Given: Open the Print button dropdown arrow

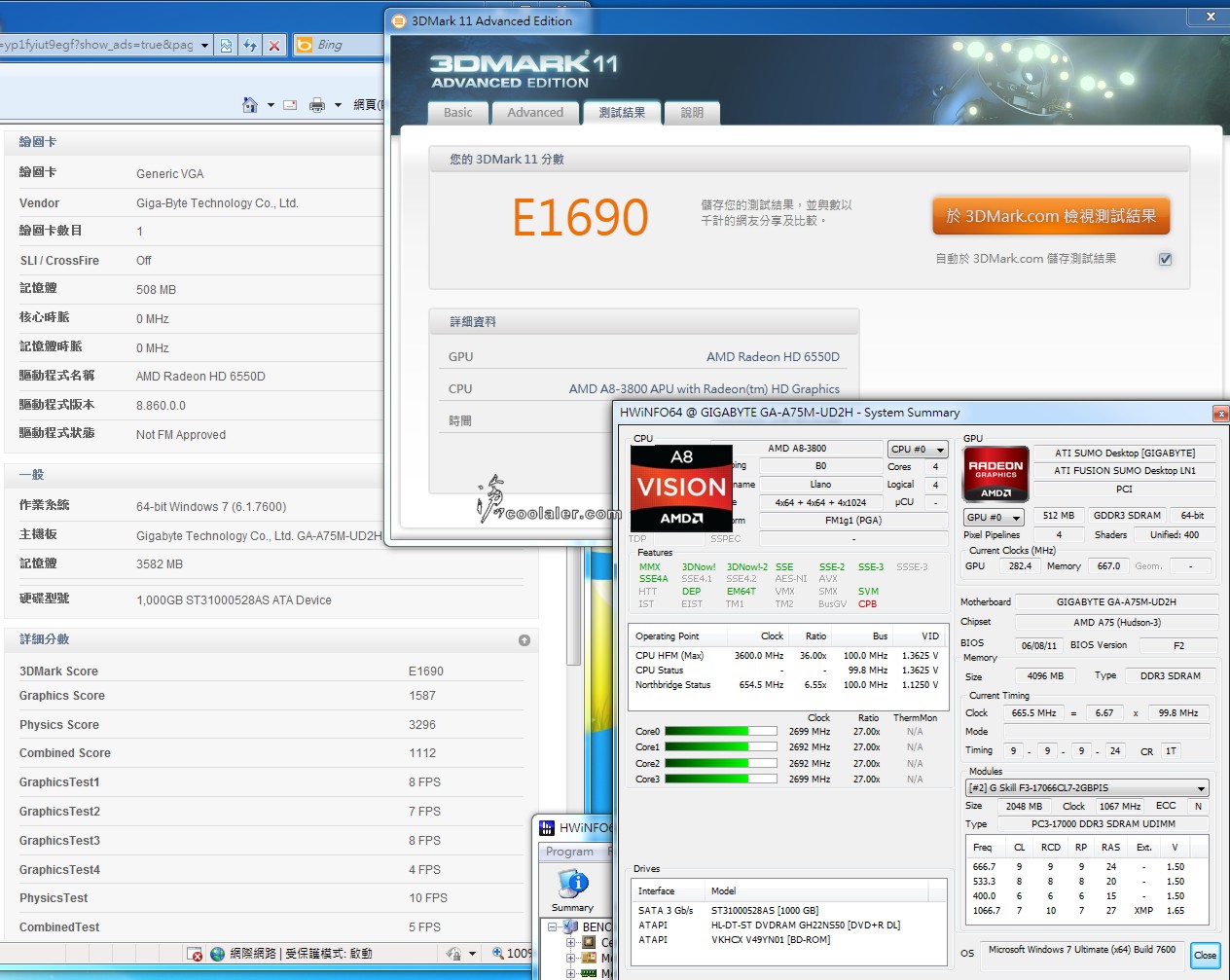Looking at the screenshot, I should coord(338,105).
